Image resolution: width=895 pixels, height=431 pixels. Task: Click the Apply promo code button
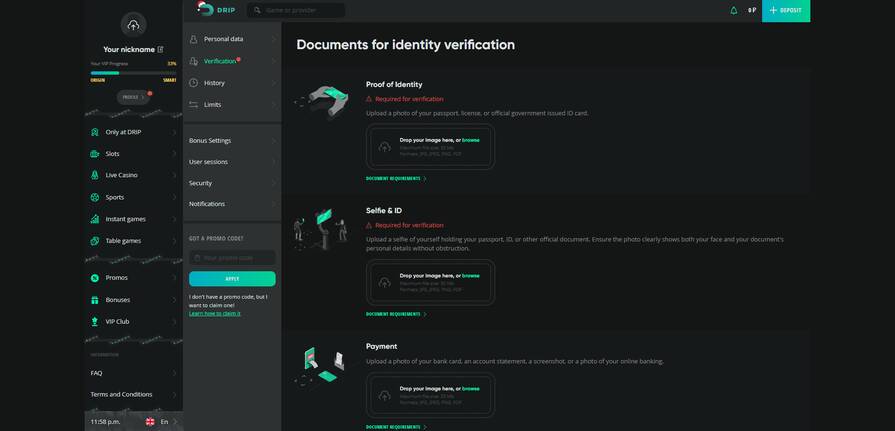232,279
